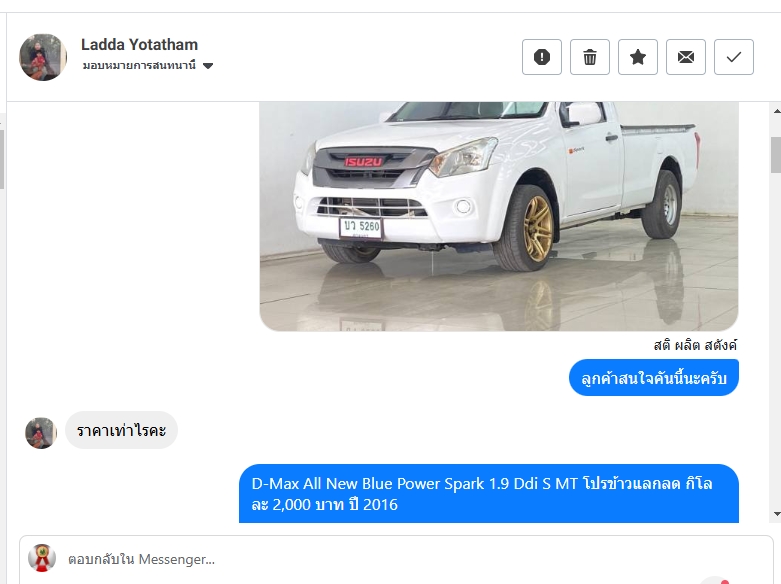Click the dropdown arrow beside assignment text
Screen dimensions: 781x584
(x=208, y=66)
